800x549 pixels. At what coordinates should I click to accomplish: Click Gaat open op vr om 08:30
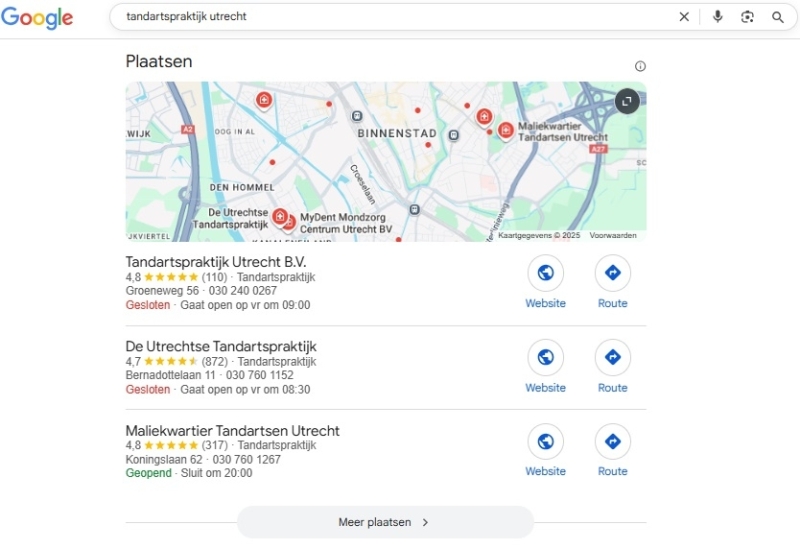tap(245, 389)
